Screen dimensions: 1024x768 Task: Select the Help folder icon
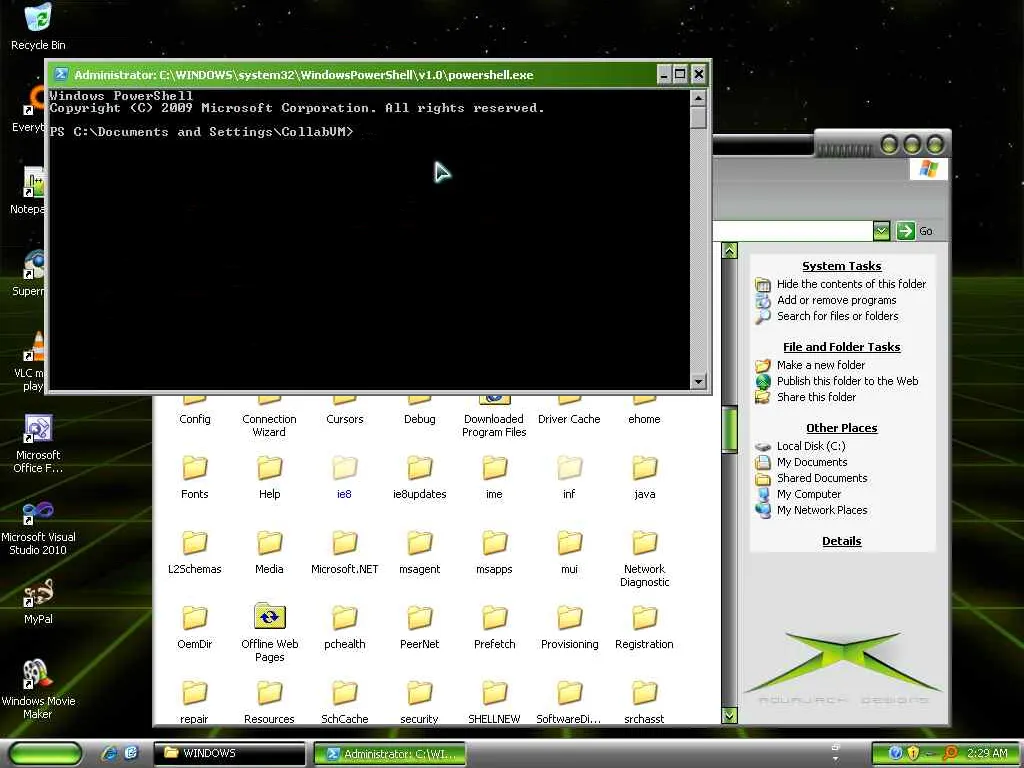[x=269, y=468]
